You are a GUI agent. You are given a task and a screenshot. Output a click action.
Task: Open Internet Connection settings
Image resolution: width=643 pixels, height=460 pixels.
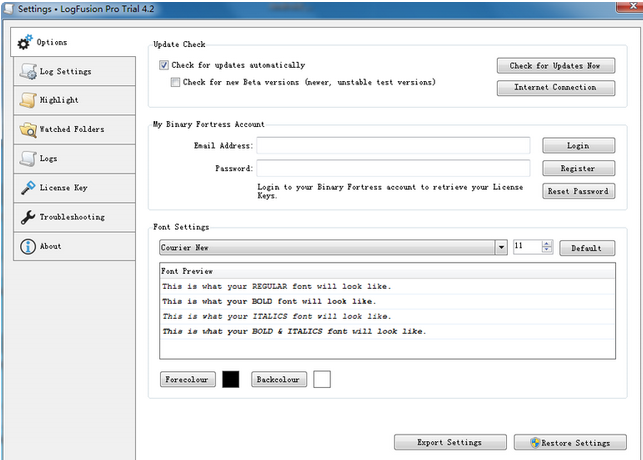click(x=556, y=87)
